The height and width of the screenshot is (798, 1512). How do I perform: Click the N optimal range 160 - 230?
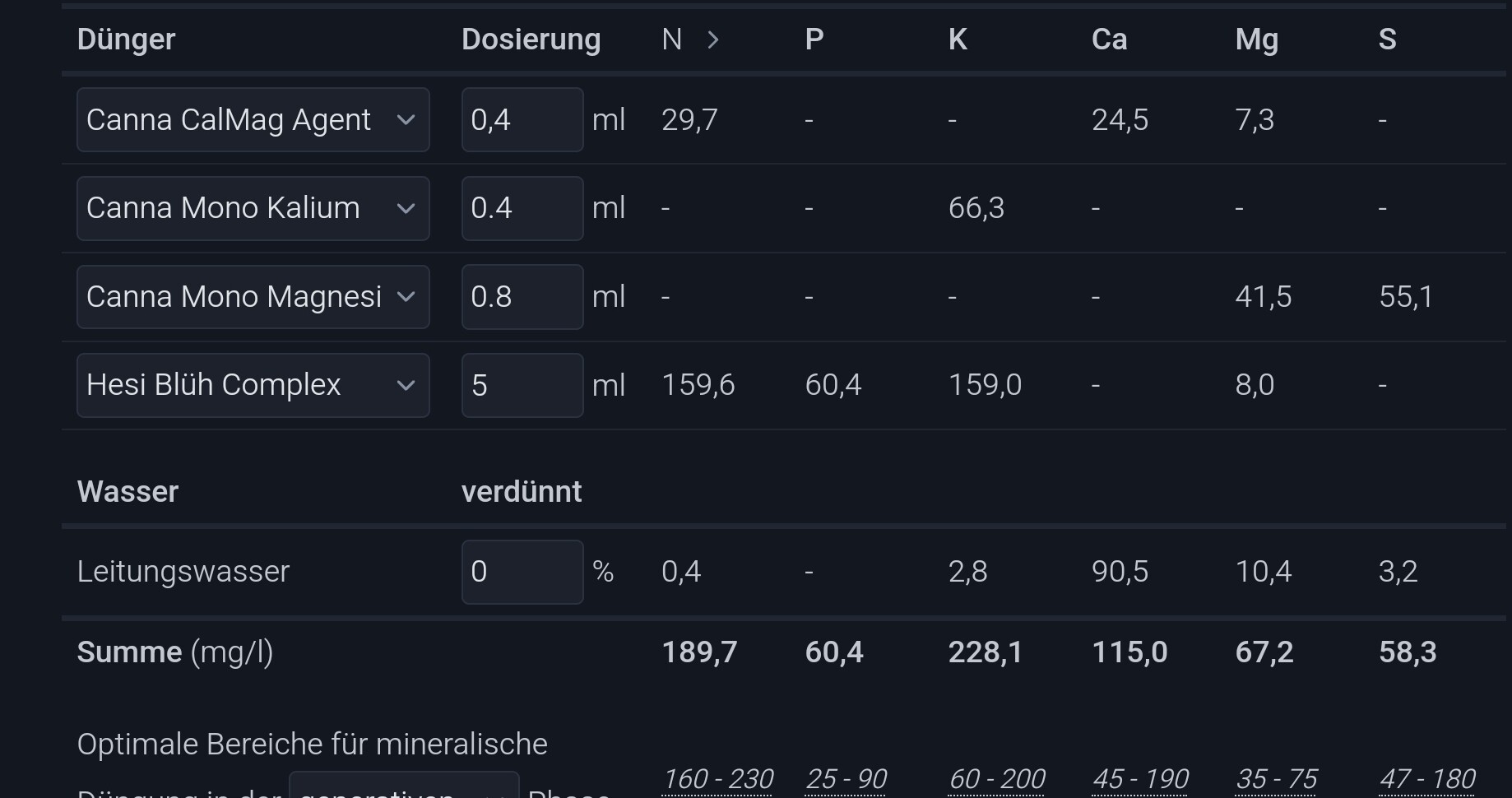(717, 778)
